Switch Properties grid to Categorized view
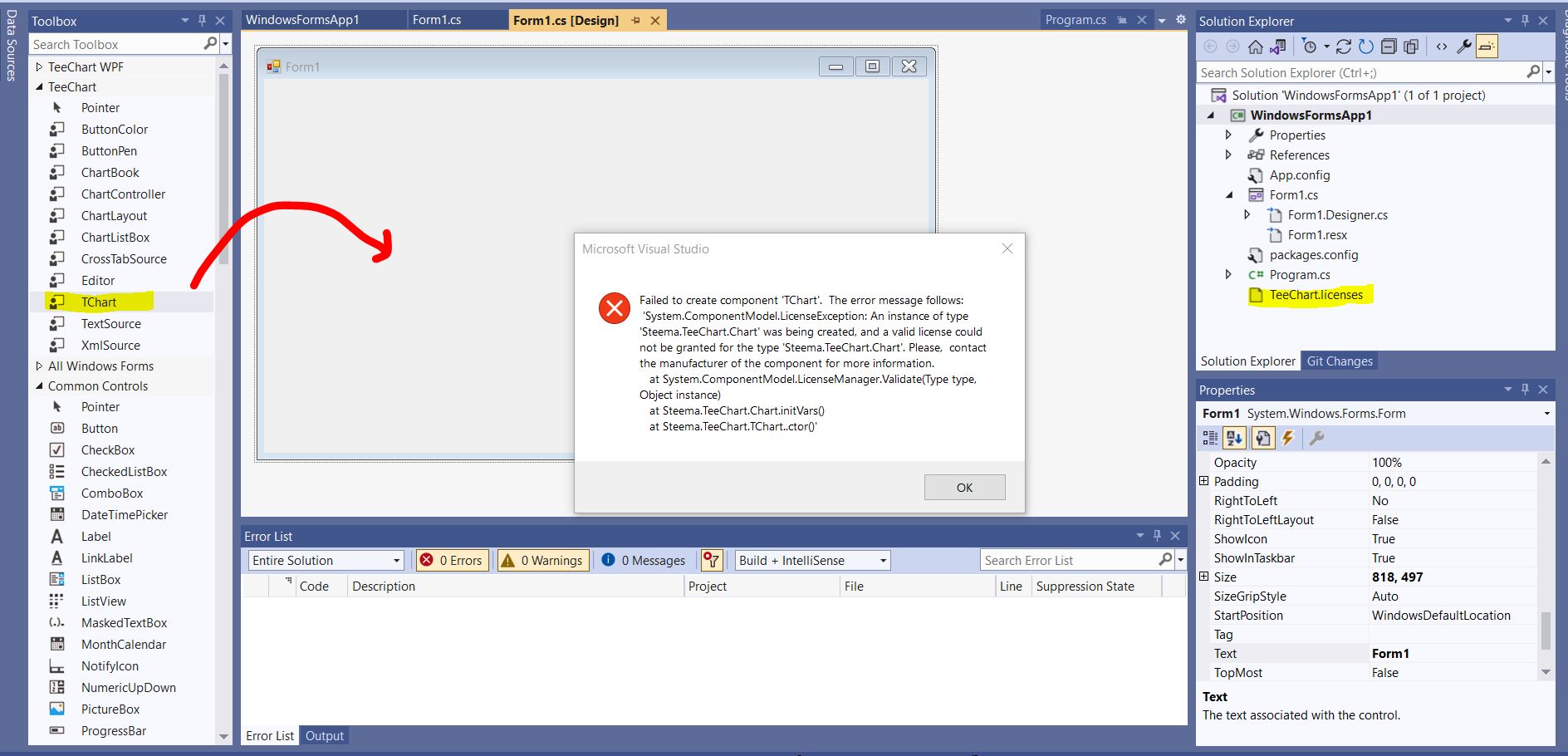Screen dimensions: 1568x756 [x=1210, y=438]
